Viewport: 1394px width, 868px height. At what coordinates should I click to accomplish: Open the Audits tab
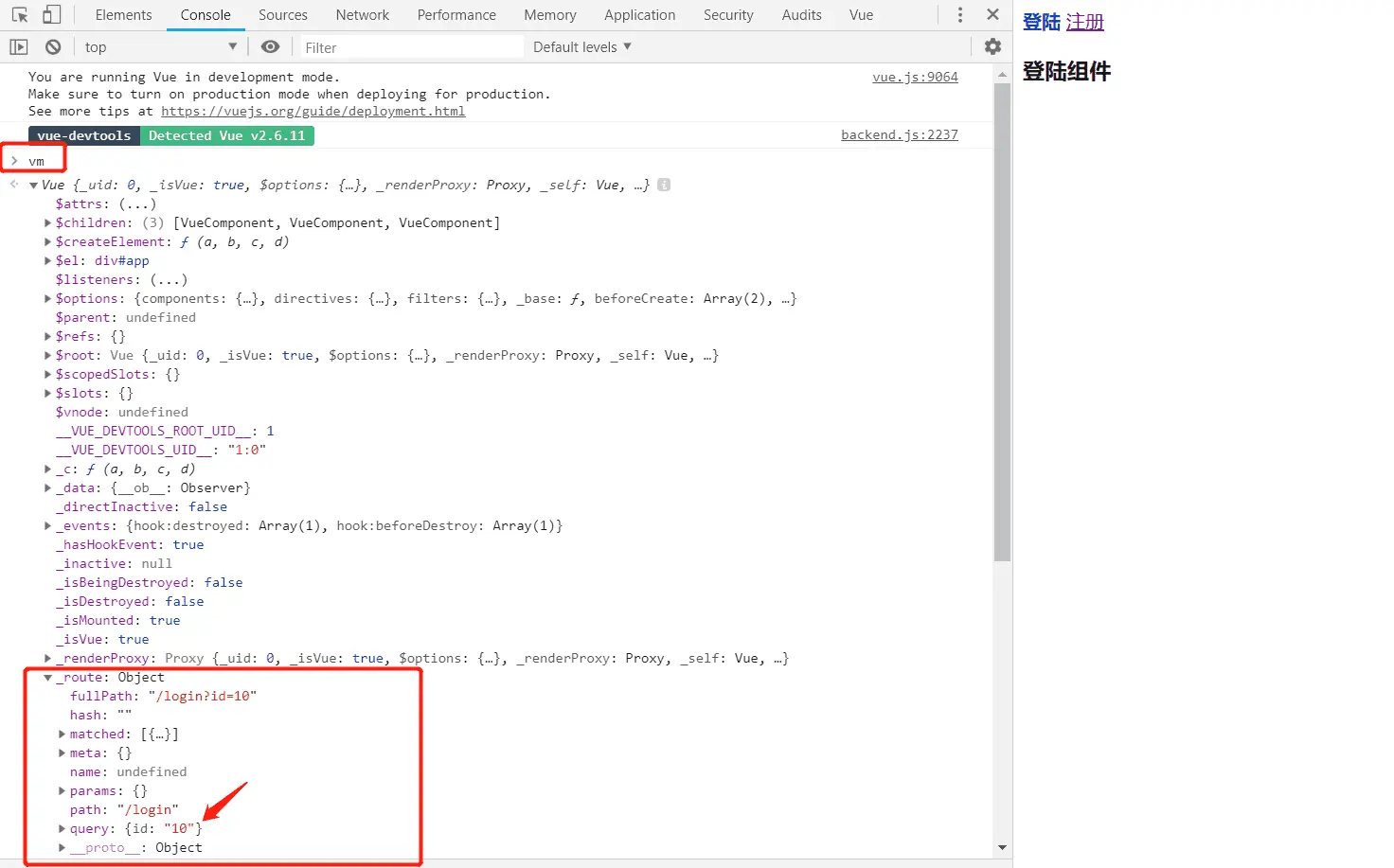click(x=801, y=15)
